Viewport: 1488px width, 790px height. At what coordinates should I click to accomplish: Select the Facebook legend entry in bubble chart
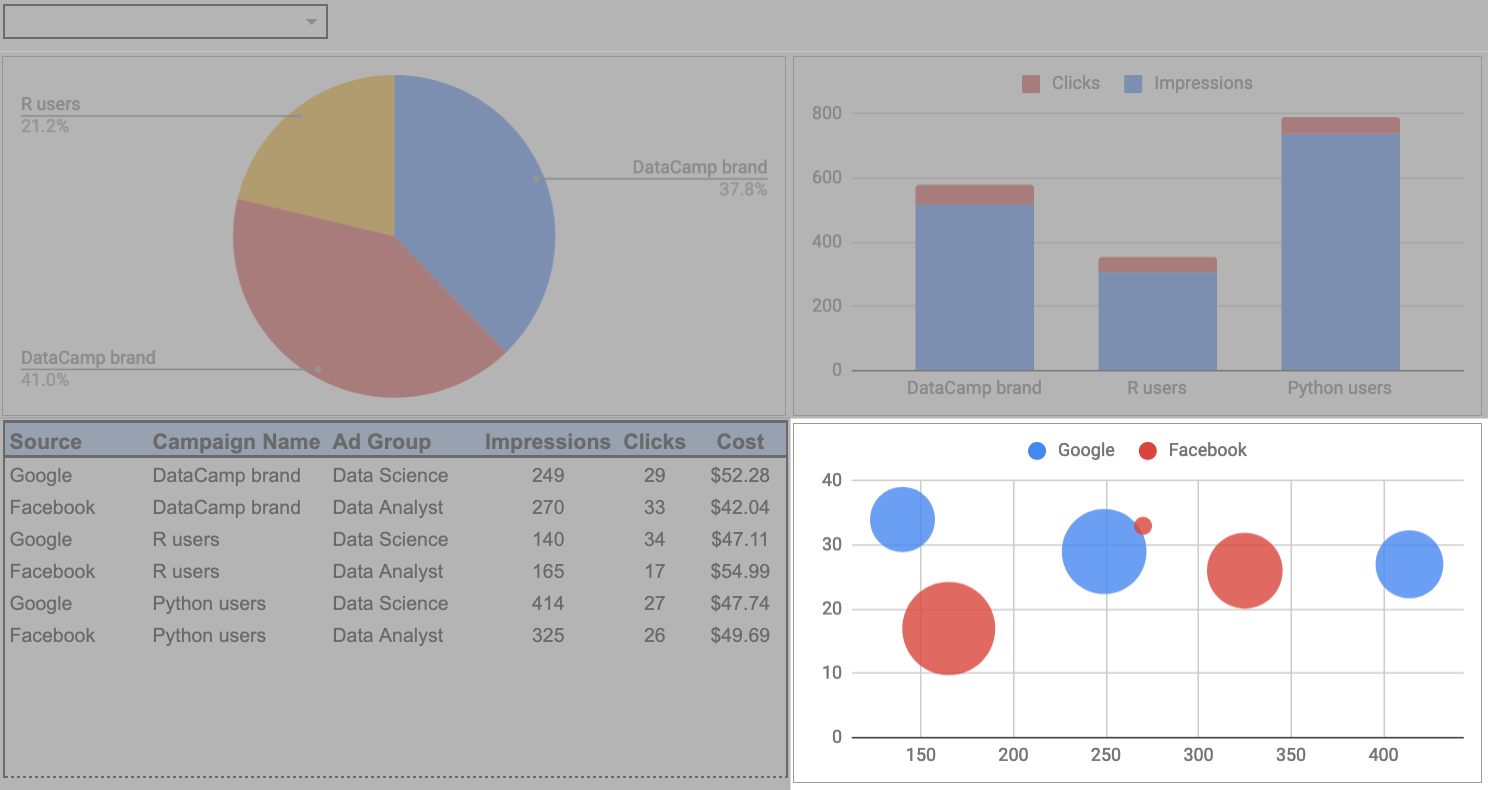tap(1193, 450)
